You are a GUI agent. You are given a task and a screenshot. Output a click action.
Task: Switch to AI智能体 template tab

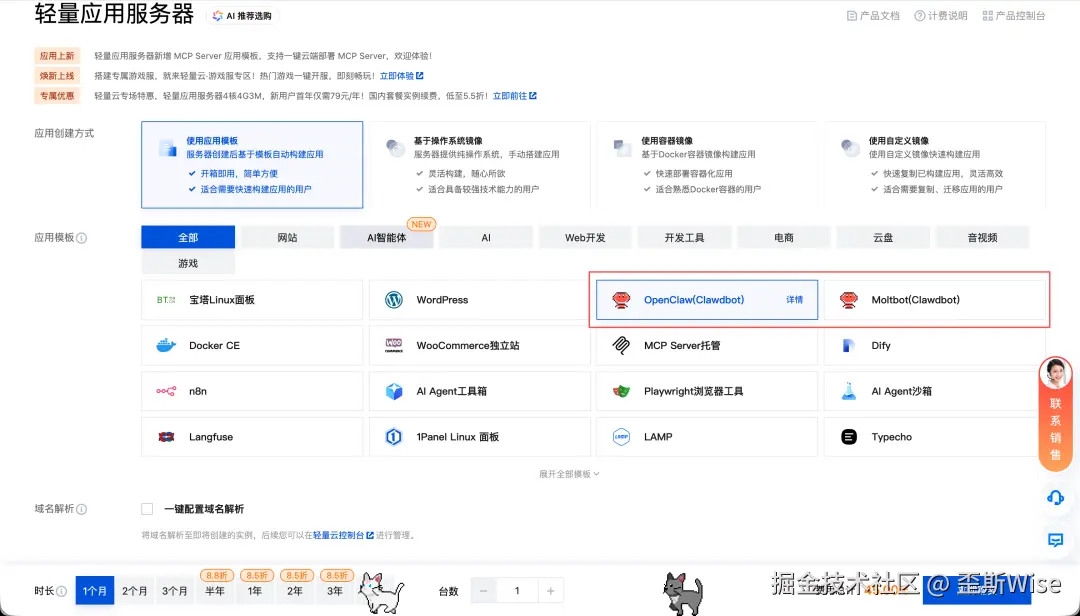(x=386, y=238)
